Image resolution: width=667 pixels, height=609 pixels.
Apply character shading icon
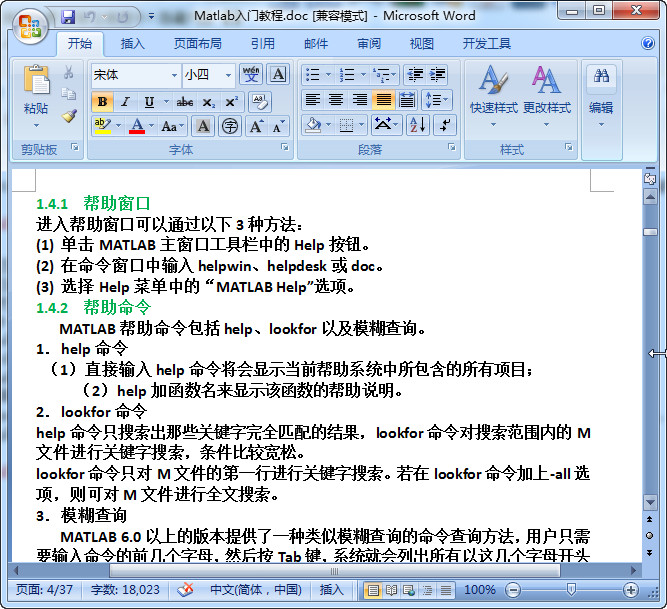click(x=203, y=126)
